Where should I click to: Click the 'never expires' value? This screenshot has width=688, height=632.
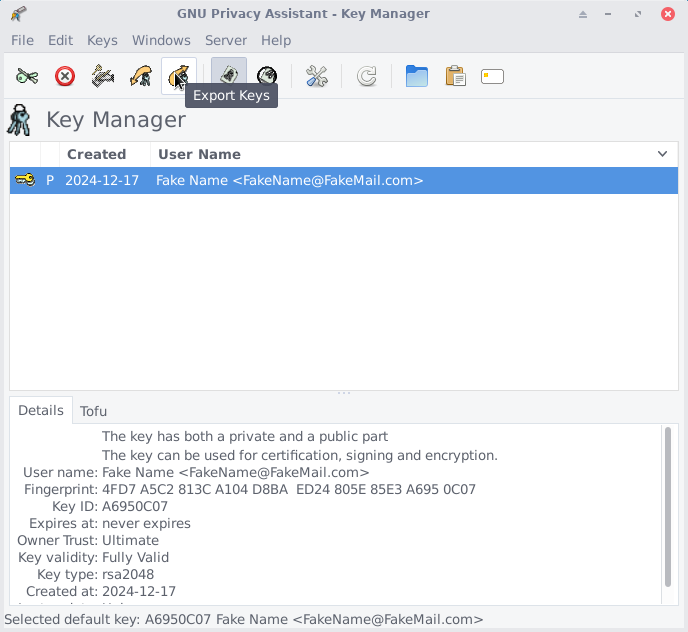click(x=146, y=524)
